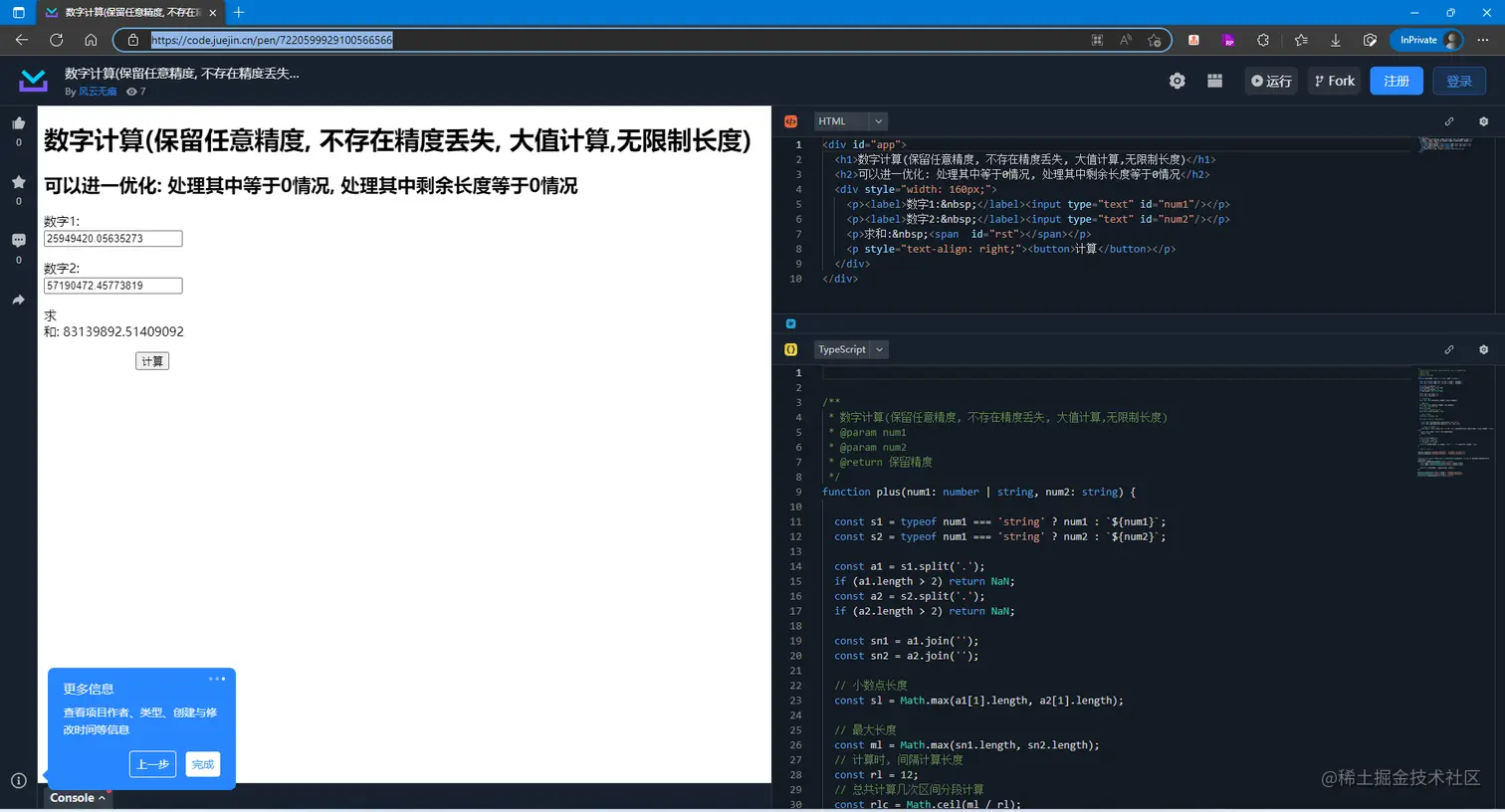Open browser more options menu
Image resolution: width=1505 pixels, height=812 pixels.
click(x=1483, y=40)
